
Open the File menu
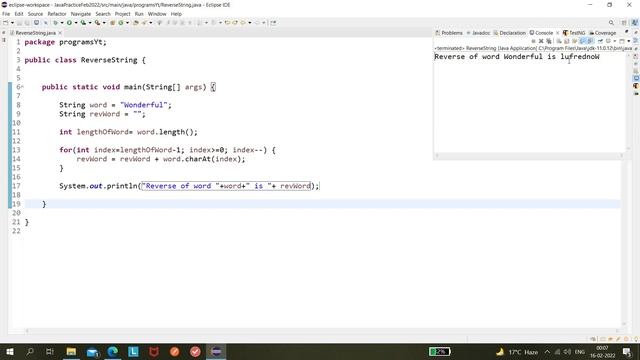[6, 14]
